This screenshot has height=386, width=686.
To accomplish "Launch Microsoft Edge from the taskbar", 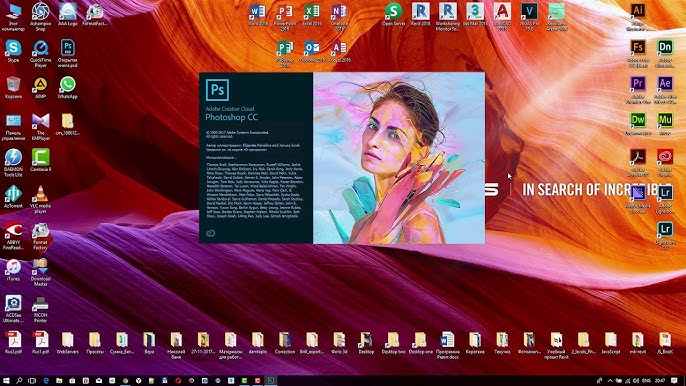I will pos(46,381).
